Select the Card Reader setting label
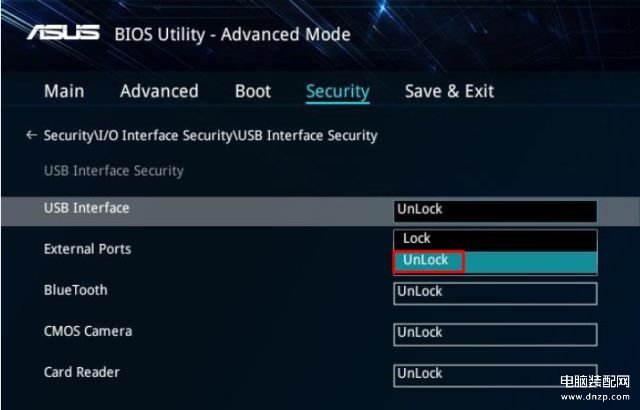The width and height of the screenshot is (640, 410). [82, 372]
